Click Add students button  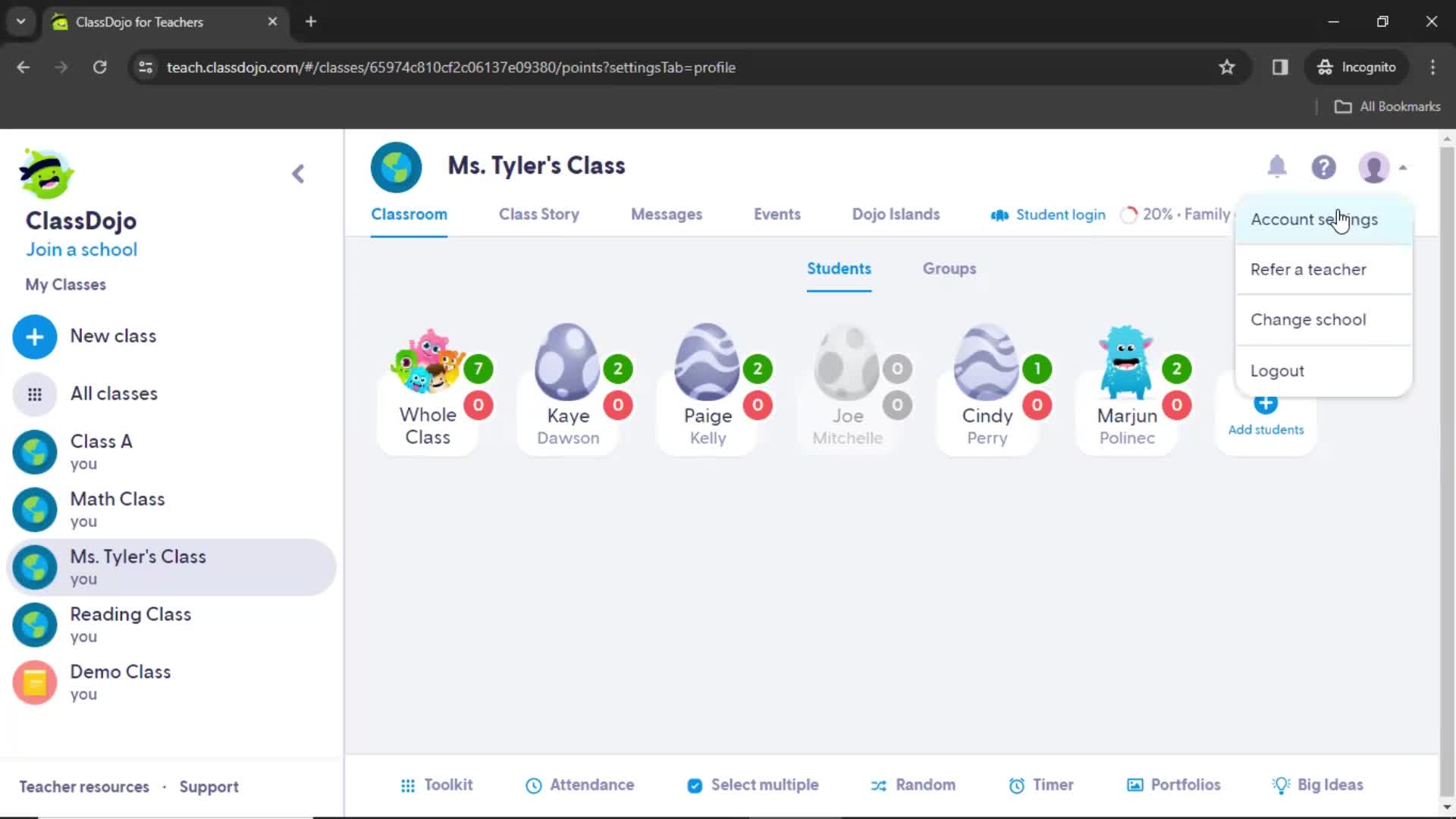point(1266,413)
